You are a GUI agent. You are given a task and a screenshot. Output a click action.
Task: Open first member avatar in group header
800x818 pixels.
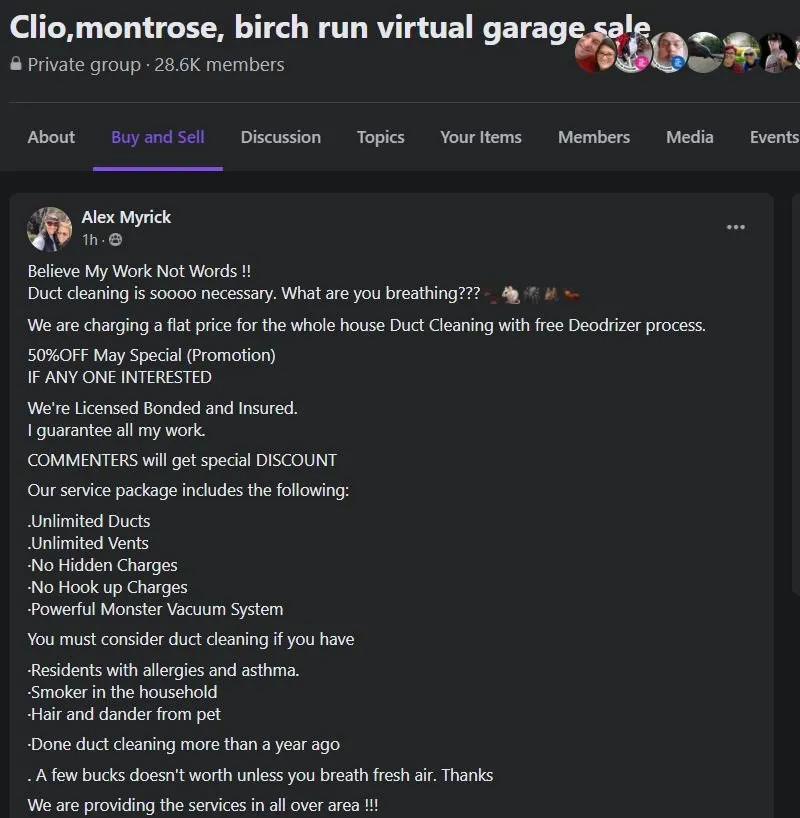tap(595, 52)
